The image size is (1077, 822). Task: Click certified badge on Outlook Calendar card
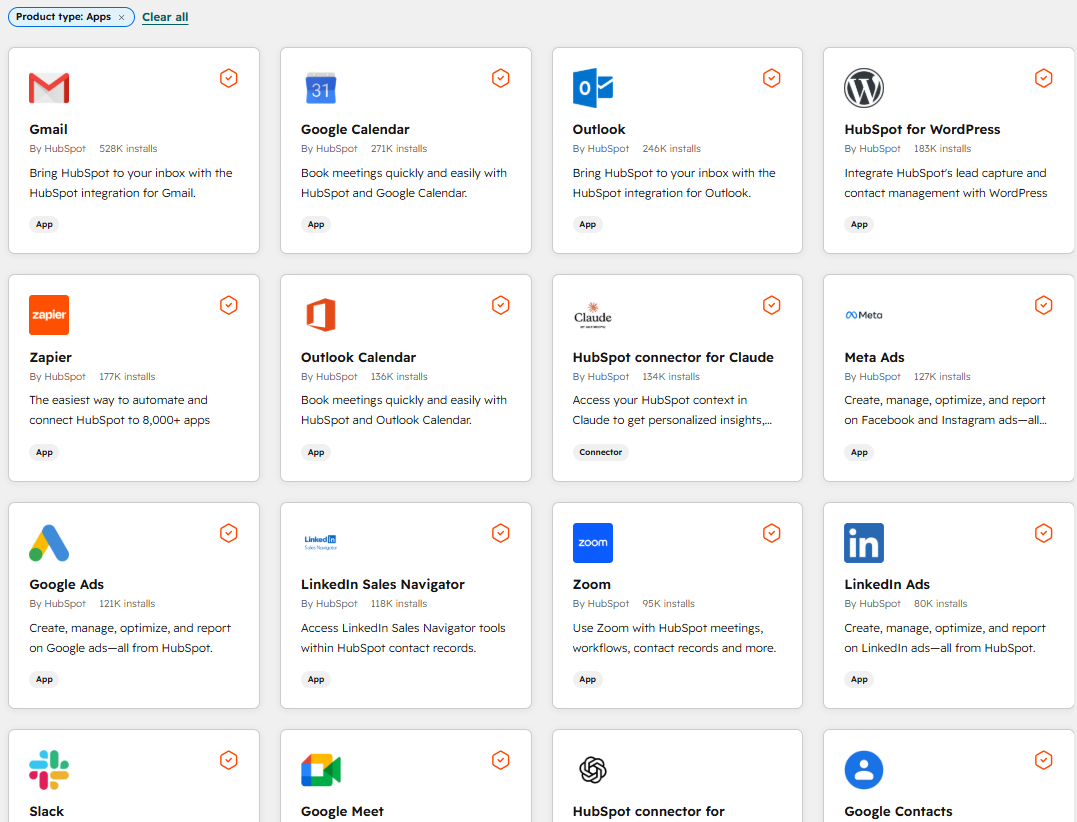[x=501, y=306]
